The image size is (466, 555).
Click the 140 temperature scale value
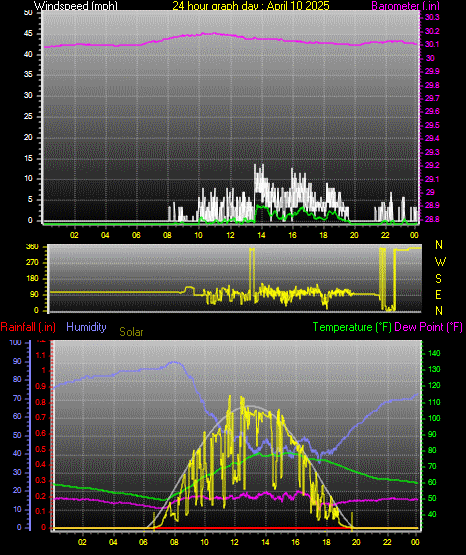434,353
